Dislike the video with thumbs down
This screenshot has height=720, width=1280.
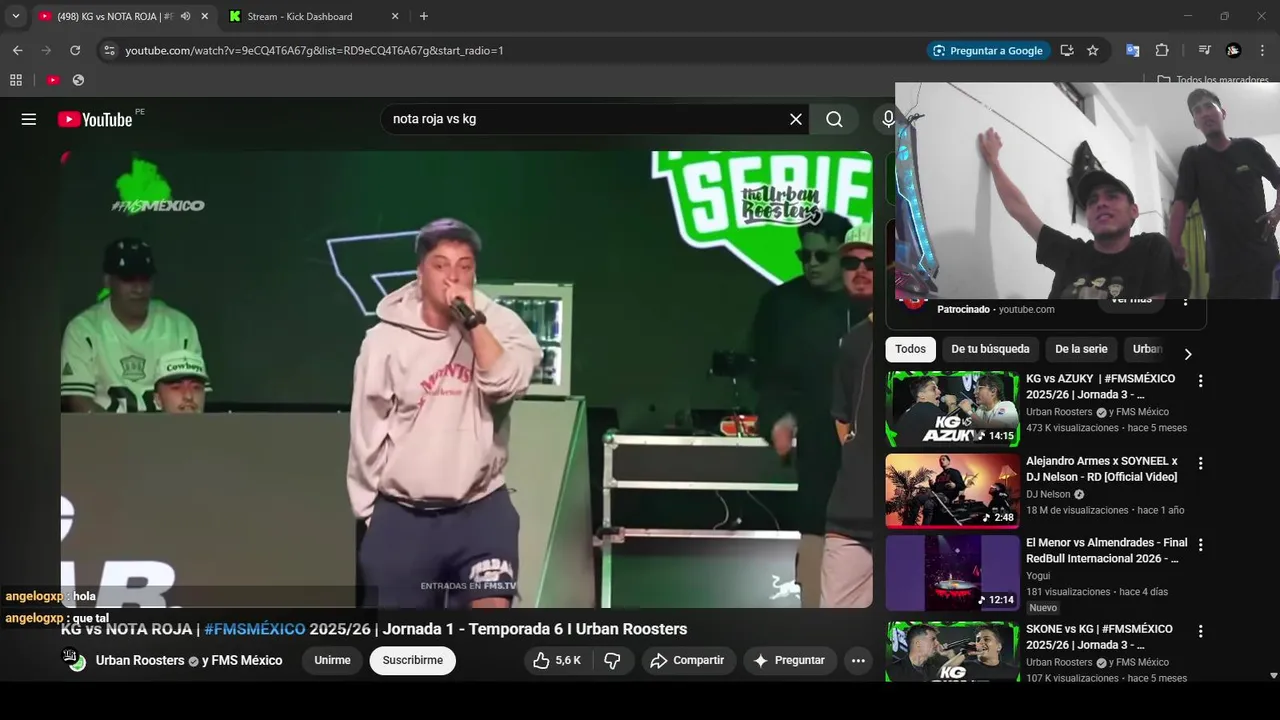(613, 660)
